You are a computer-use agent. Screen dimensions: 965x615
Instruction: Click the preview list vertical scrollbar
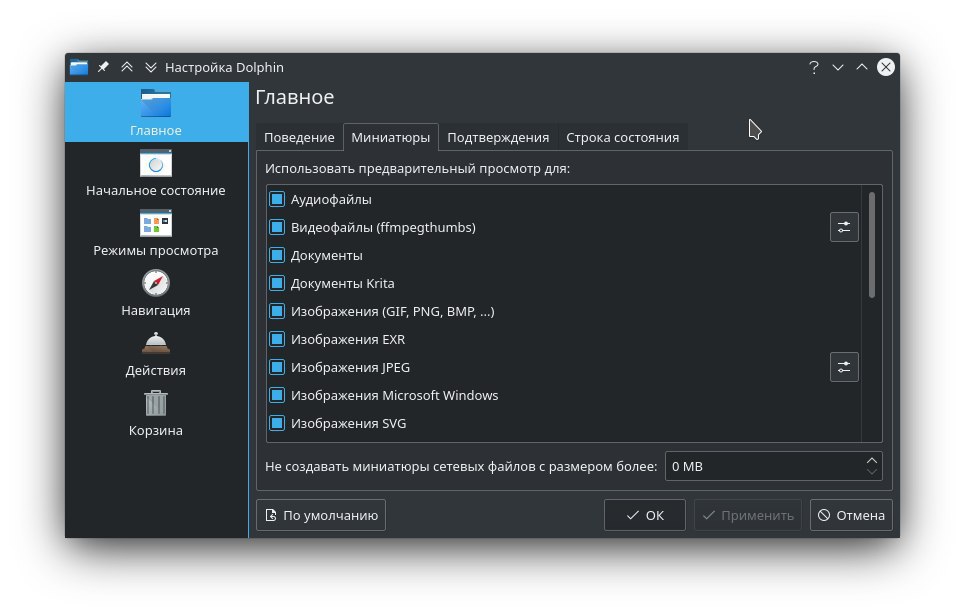[x=871, y=245]
